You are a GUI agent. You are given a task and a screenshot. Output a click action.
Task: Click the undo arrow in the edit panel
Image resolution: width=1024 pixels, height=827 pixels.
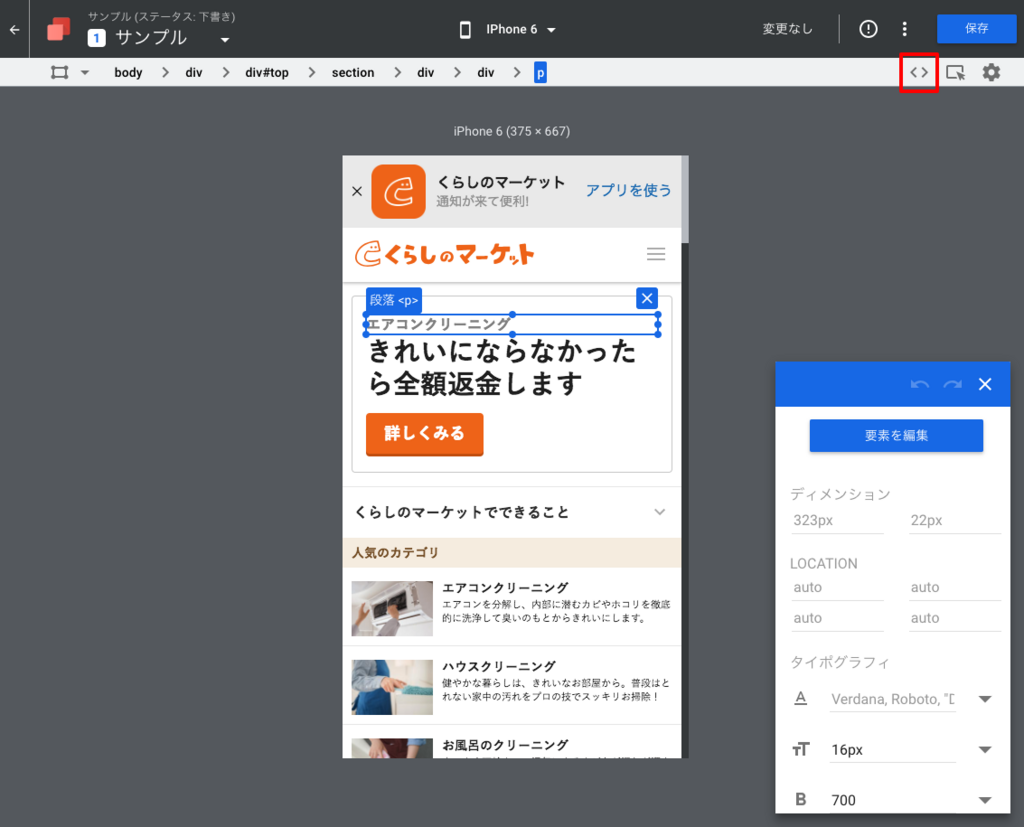point(920,384)
